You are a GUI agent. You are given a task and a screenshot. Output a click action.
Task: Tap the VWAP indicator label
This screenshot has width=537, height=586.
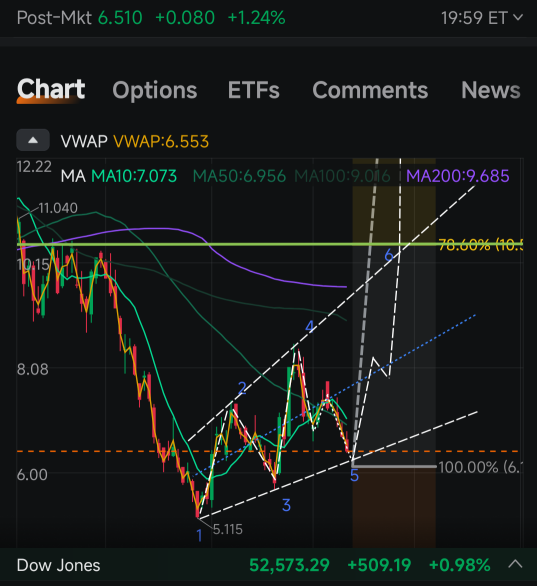tap(84, 142)
